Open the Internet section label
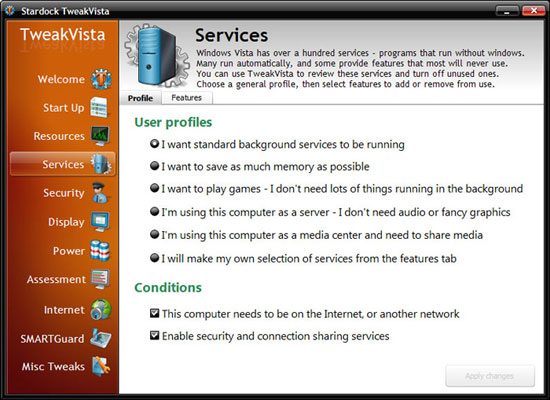 (x=64, y=310)
